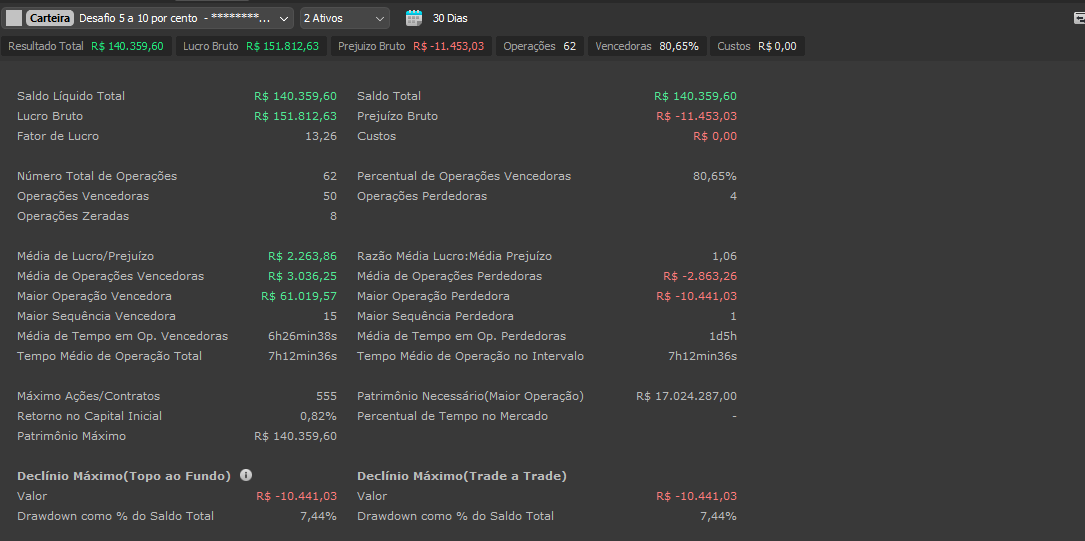1085x541 pixels.
Task: Click the Máximo Ações/Contratos value 555
Action: coord(327,397)
